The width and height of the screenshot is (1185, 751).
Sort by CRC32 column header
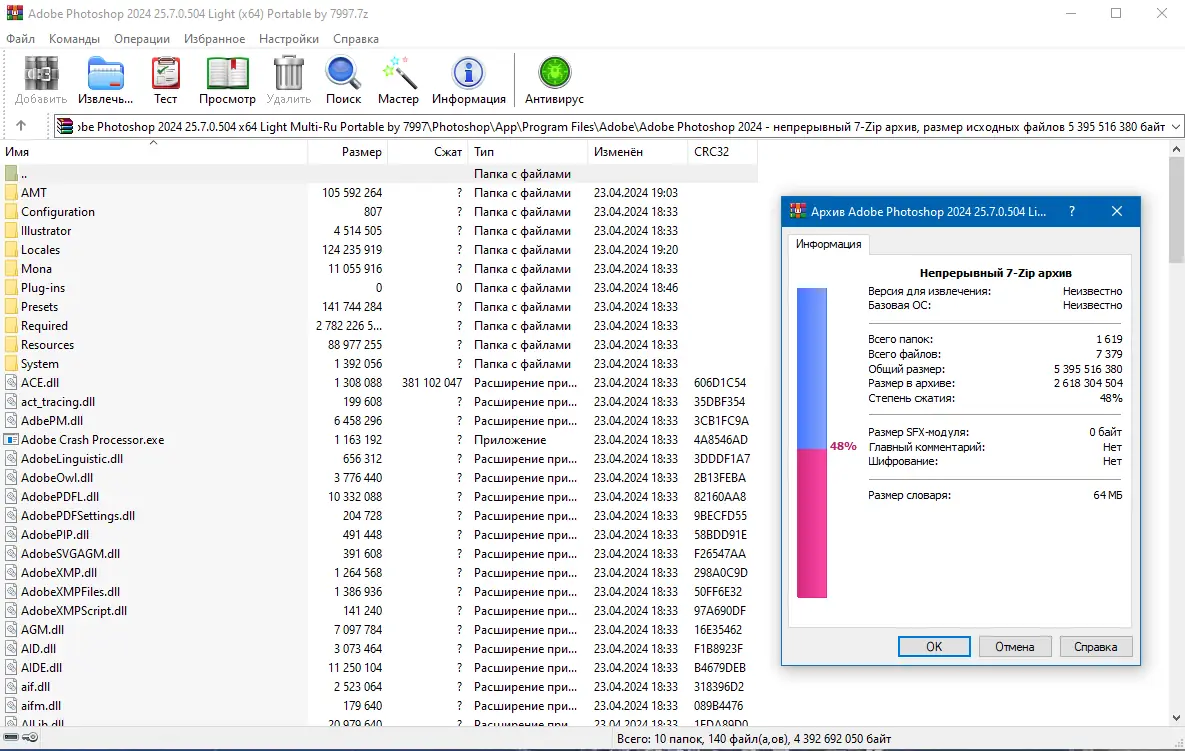coord(722,152)
